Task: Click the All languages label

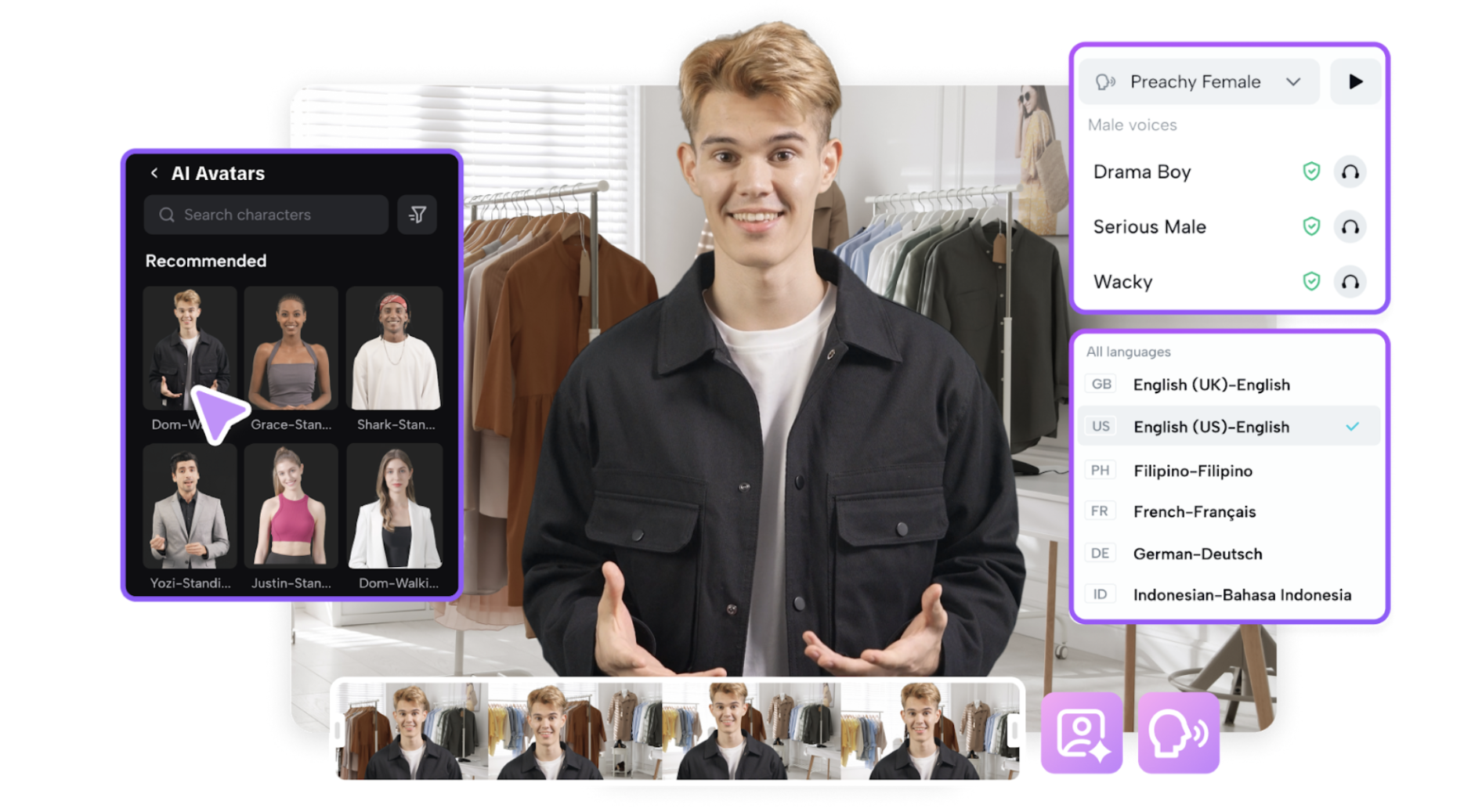Action: (1128, 352)
